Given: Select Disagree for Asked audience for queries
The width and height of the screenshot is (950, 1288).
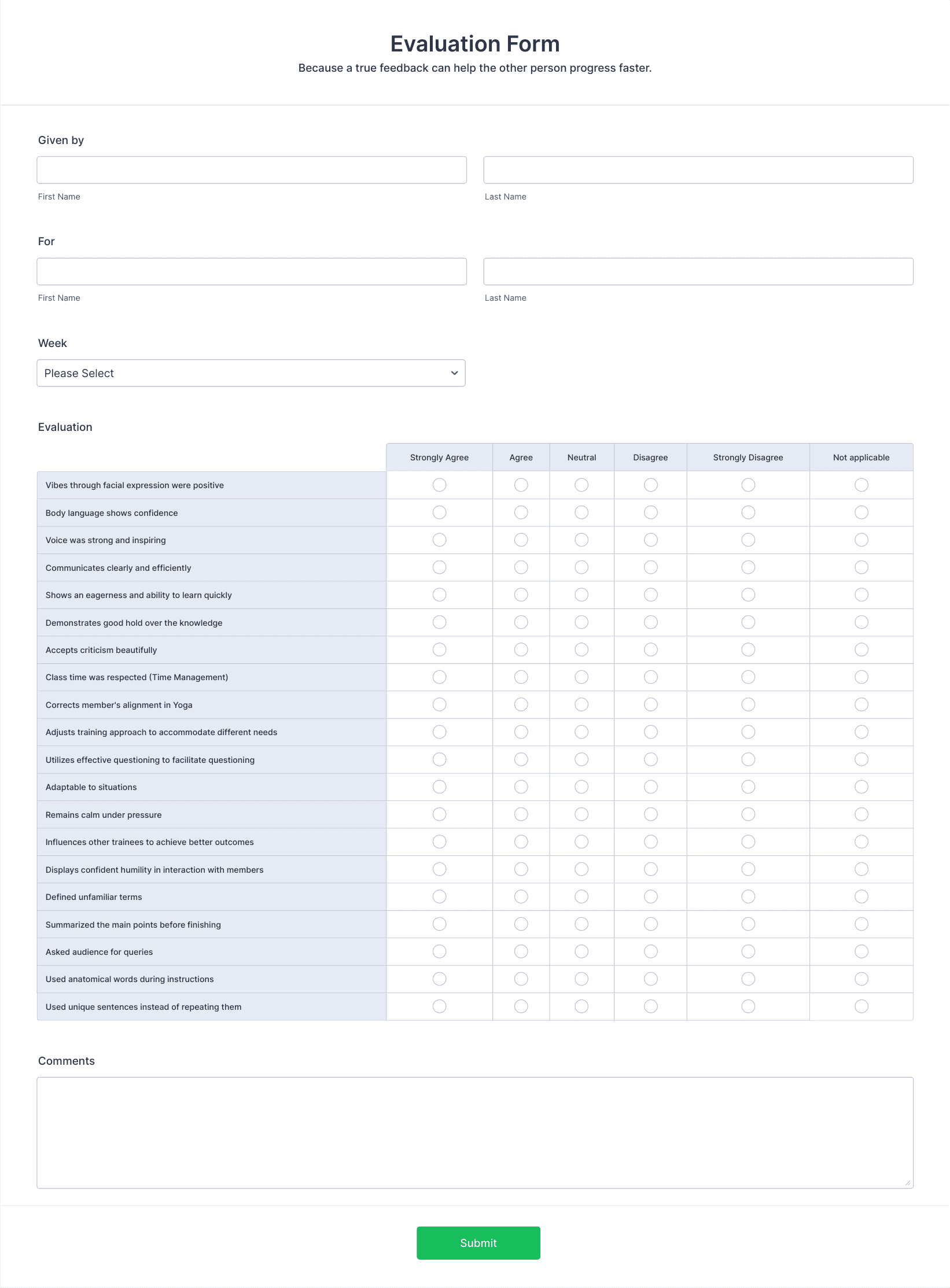Looking at the screenshot, I should [651, 951].
